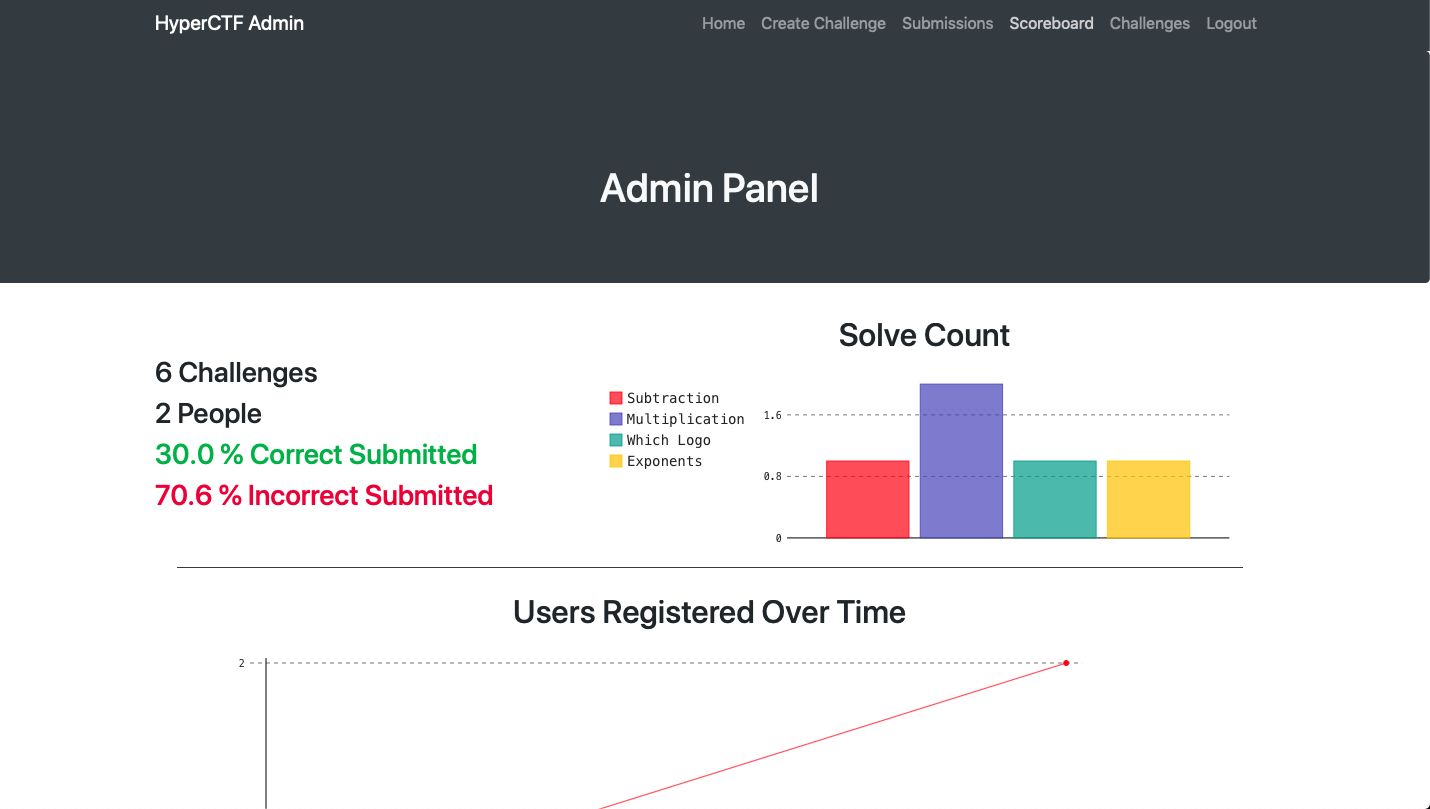Click the Admin Panel heading
This screenshot has height=809, width=1430.
[709, 188]
